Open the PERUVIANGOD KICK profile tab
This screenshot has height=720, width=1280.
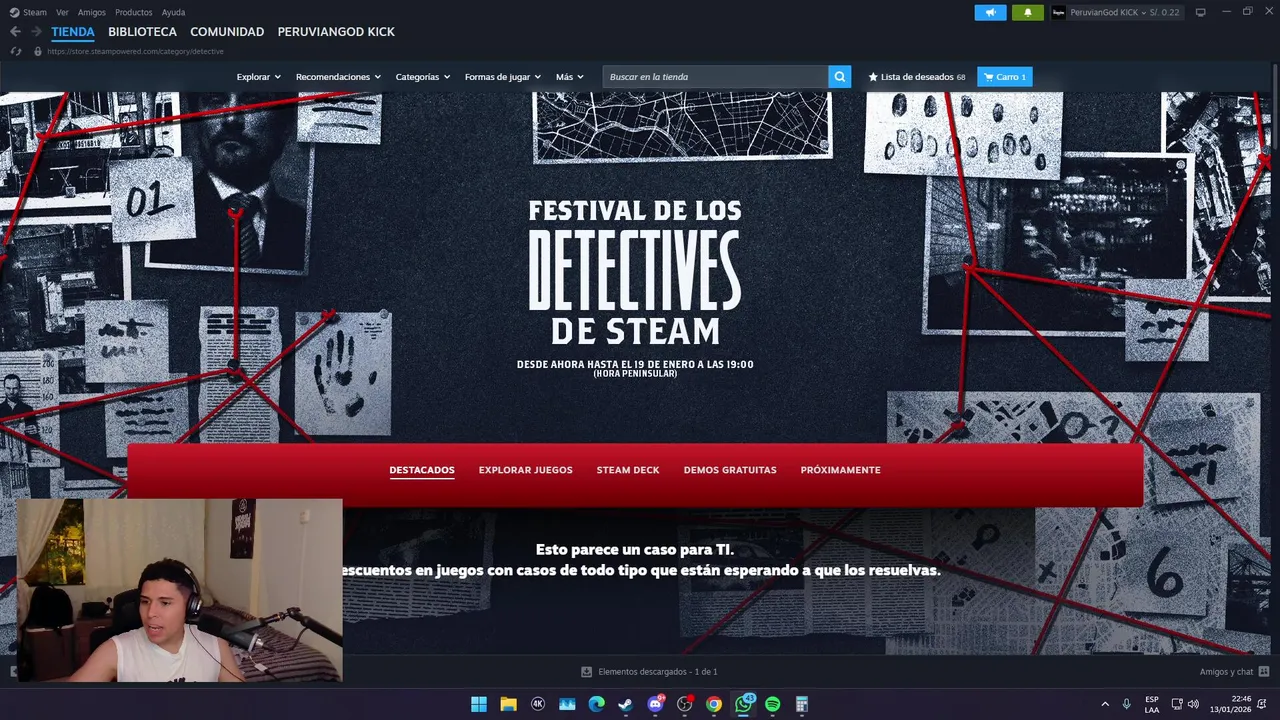tap(336, 32)
